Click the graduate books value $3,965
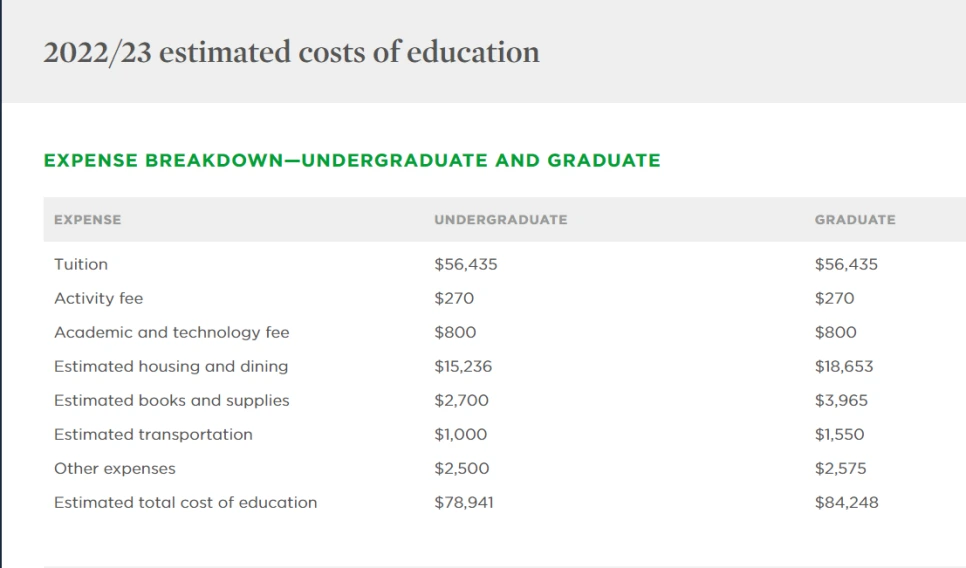 pyautogui.click(x=841, y=401)
